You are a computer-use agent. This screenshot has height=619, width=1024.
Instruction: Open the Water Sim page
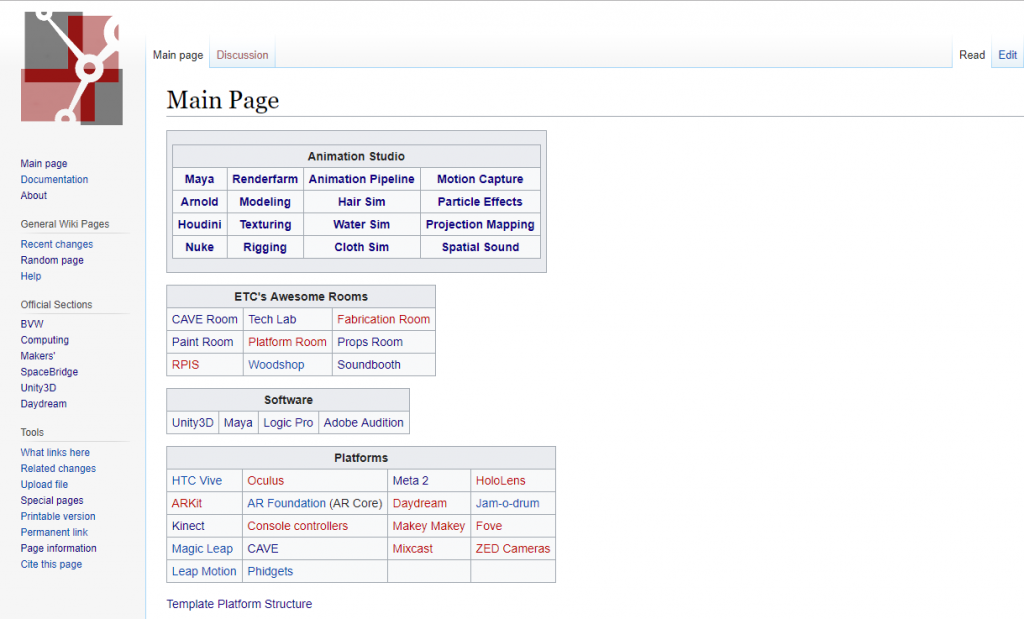[x=362, y=225]
